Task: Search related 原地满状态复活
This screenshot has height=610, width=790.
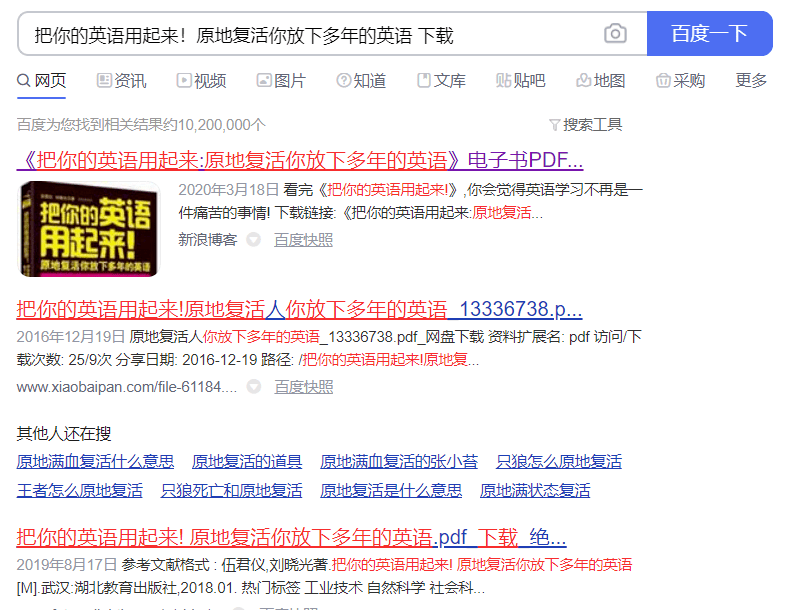Action: click(x=535, y=490)
